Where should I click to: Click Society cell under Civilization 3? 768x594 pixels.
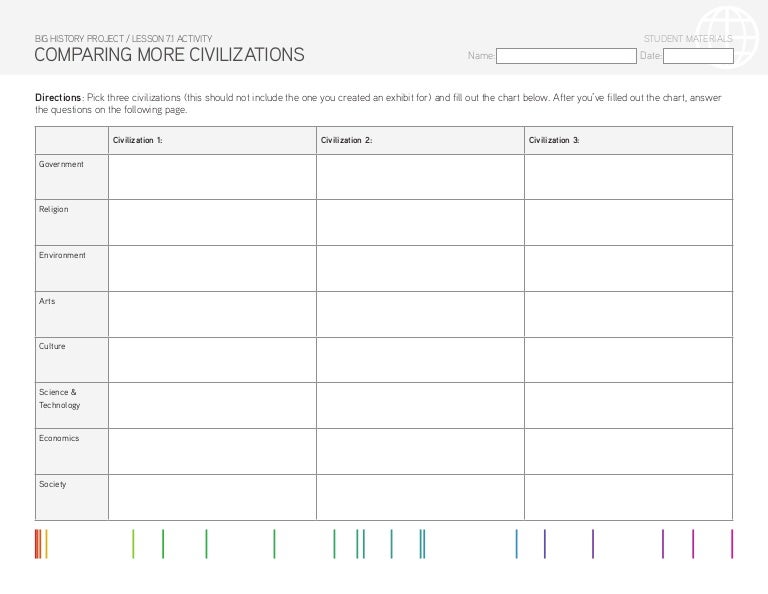click(628, 497)
